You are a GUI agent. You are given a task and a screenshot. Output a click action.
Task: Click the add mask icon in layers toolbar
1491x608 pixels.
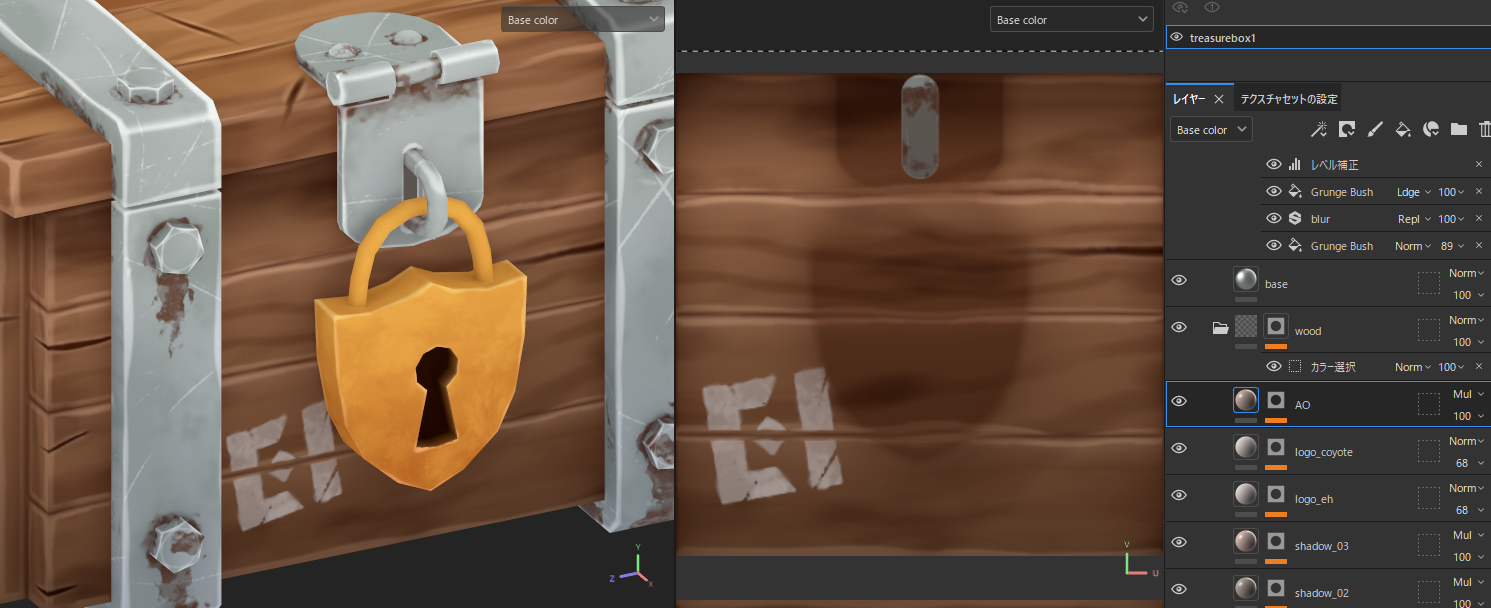pos(1347,129)
